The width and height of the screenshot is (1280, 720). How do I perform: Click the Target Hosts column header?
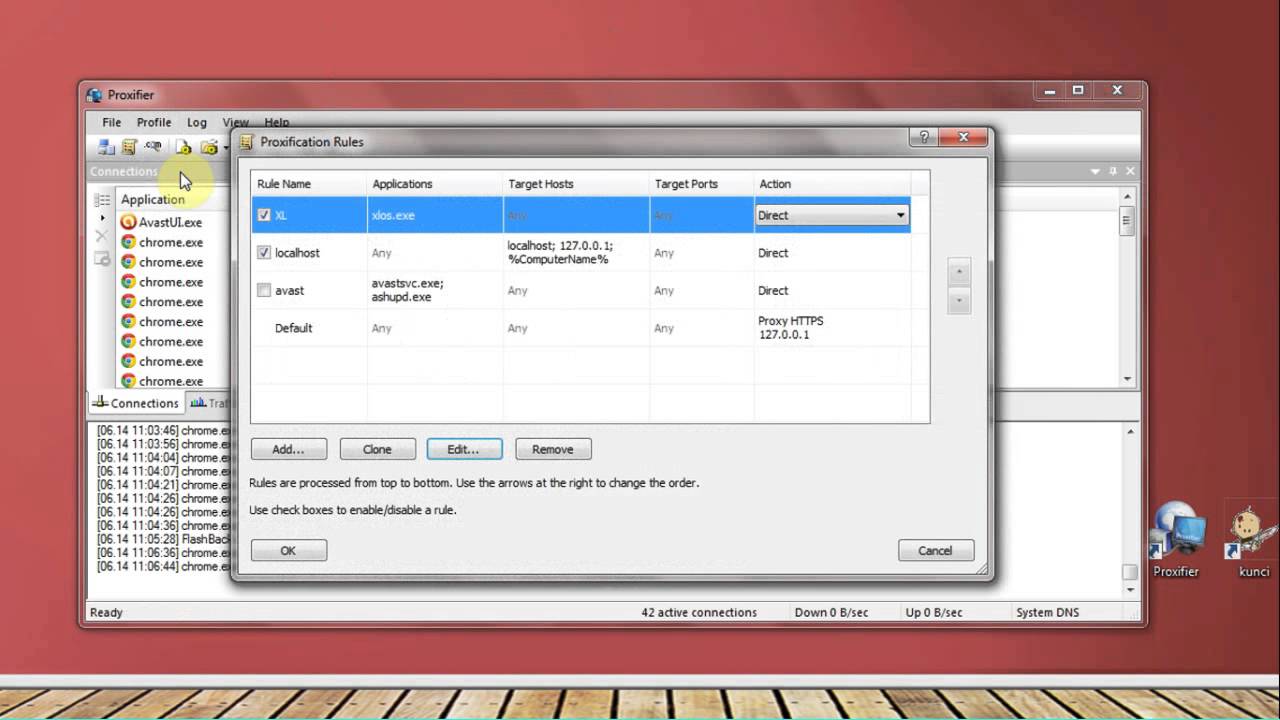click(576, 184)
